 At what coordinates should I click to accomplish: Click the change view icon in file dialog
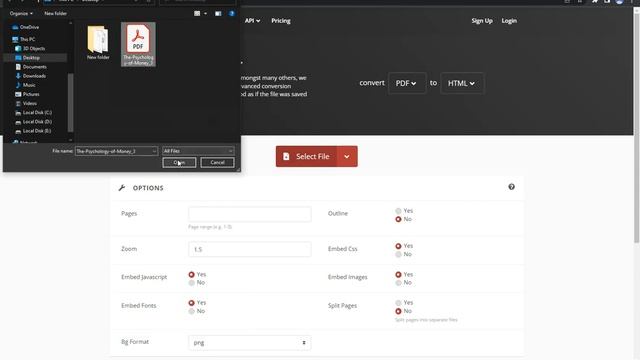[x=197, y=13]
